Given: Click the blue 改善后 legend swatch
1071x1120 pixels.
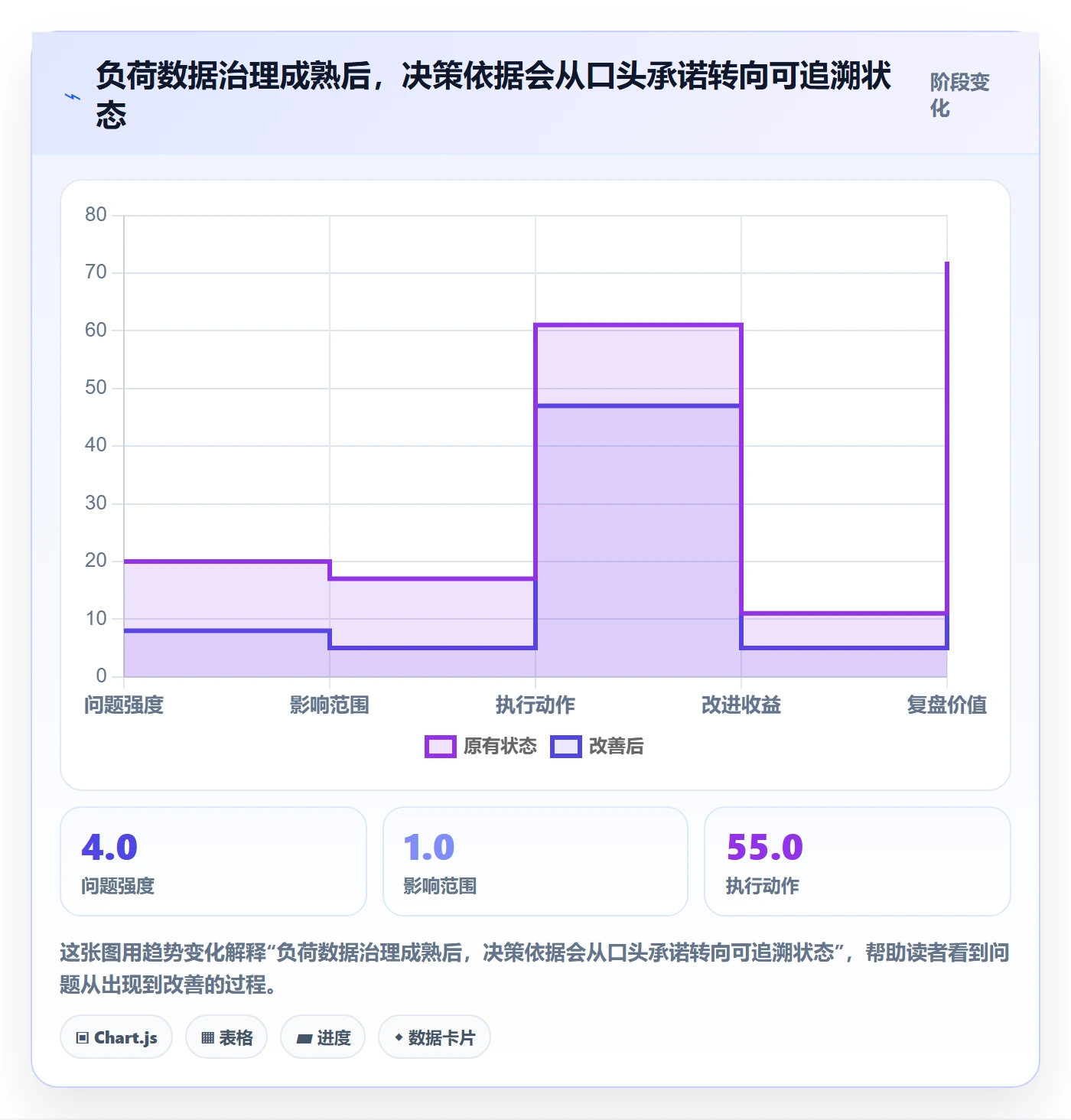Looking at the screenshot, I should [x=566, y=746].
